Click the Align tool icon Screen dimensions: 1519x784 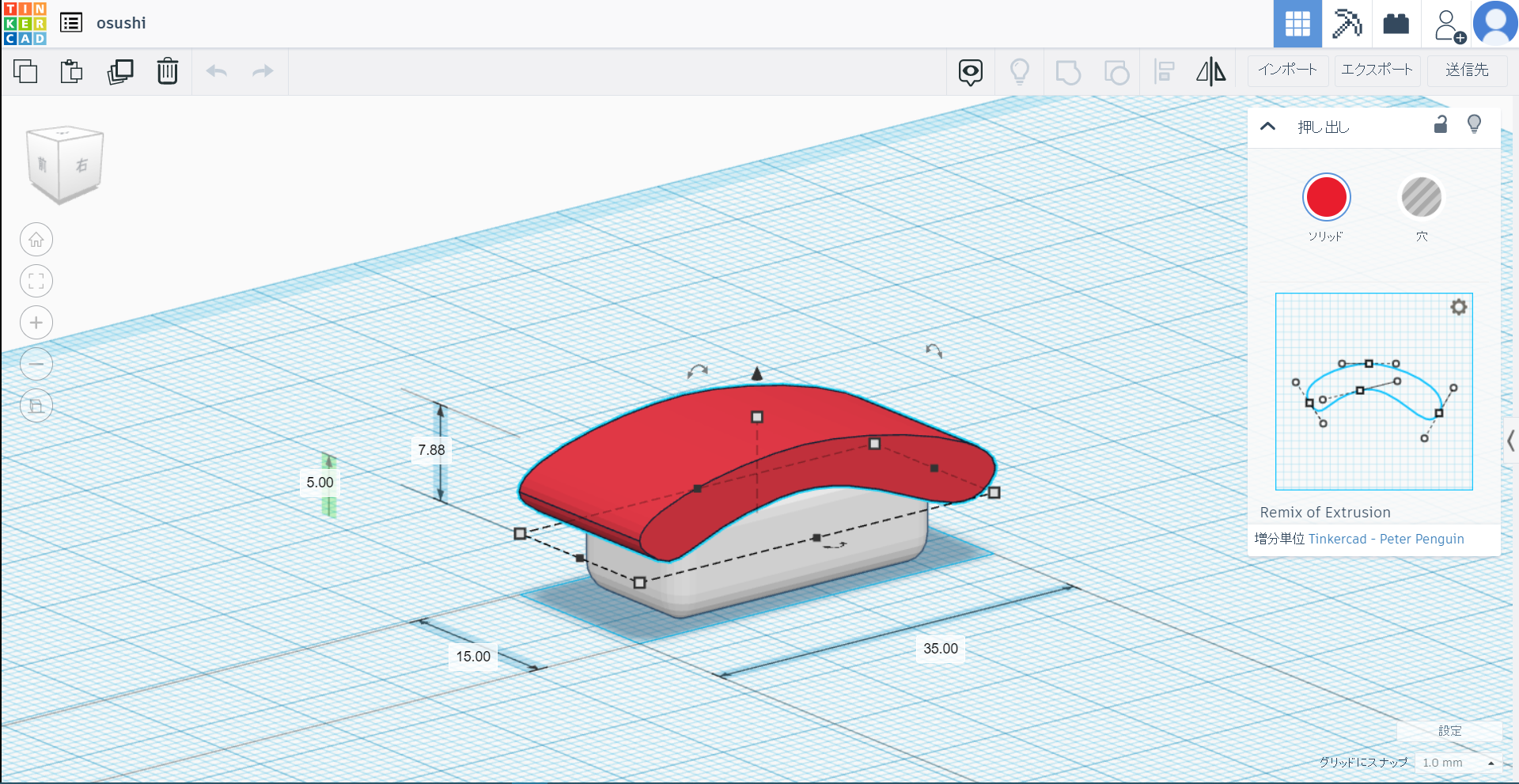coord(1164,70)
